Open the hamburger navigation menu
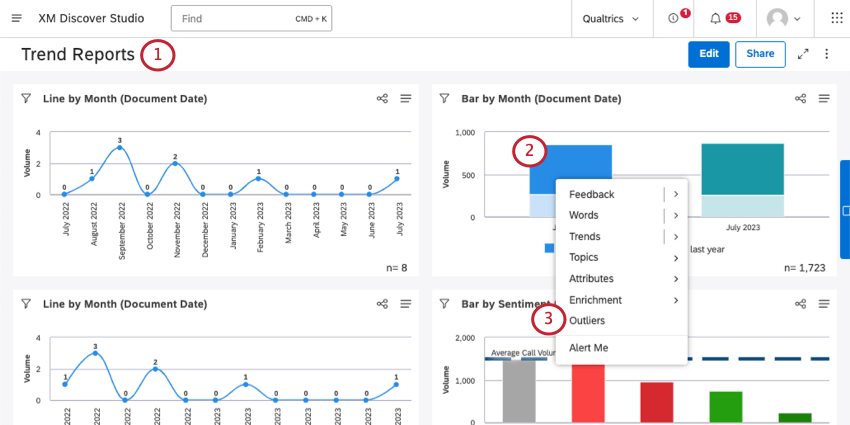Screen dimensions: 850x425 coord(16,19)
